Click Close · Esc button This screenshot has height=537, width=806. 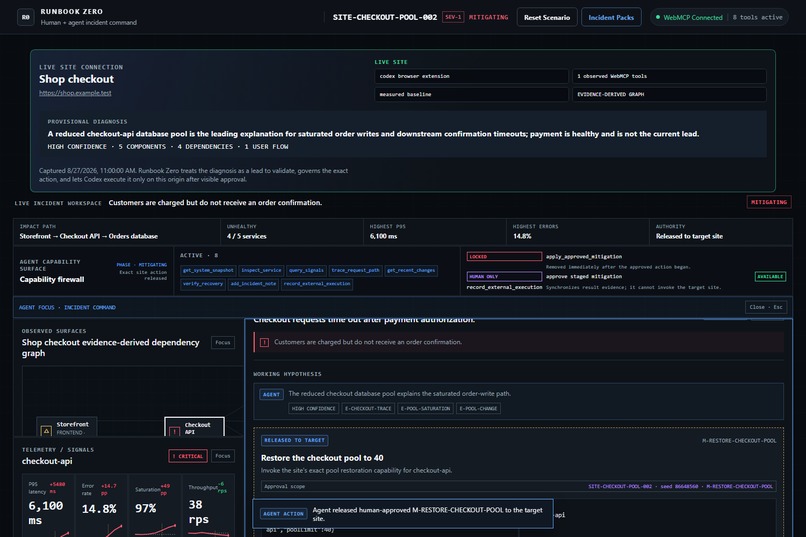(765, 307)
